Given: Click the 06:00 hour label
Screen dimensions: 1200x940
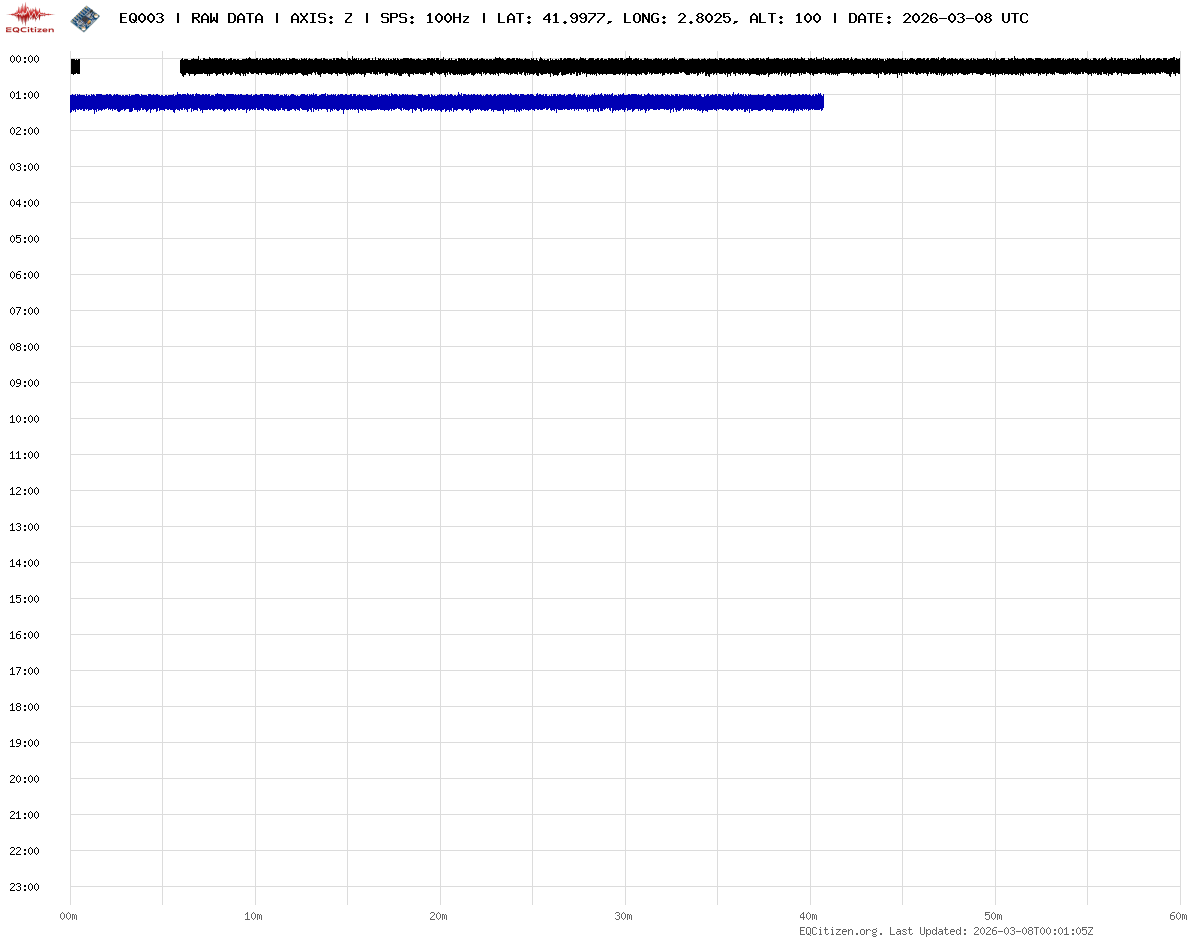Looking at the screenshot, I should tap(23, 275).
